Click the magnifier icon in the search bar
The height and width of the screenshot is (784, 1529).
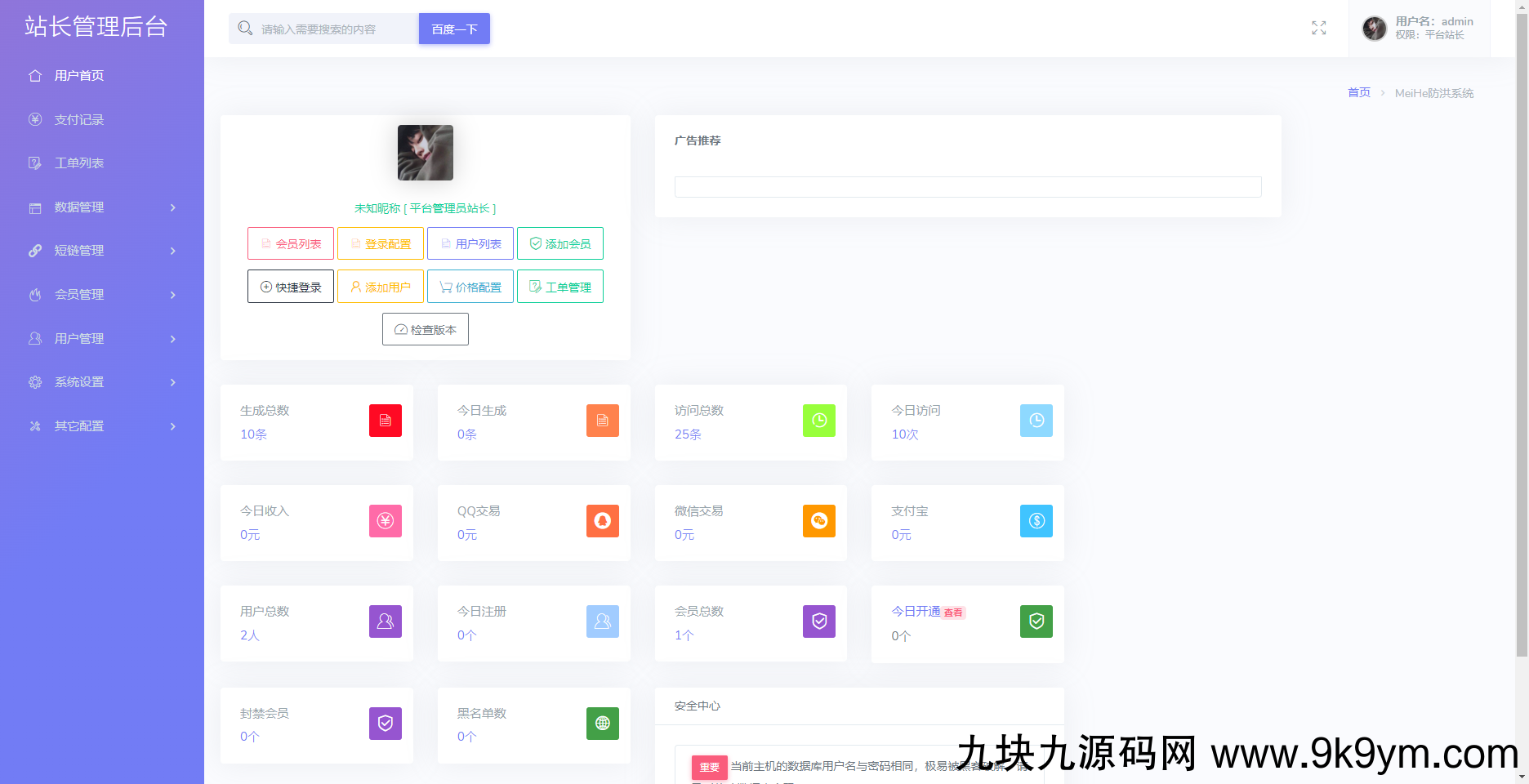coord(245,28)
